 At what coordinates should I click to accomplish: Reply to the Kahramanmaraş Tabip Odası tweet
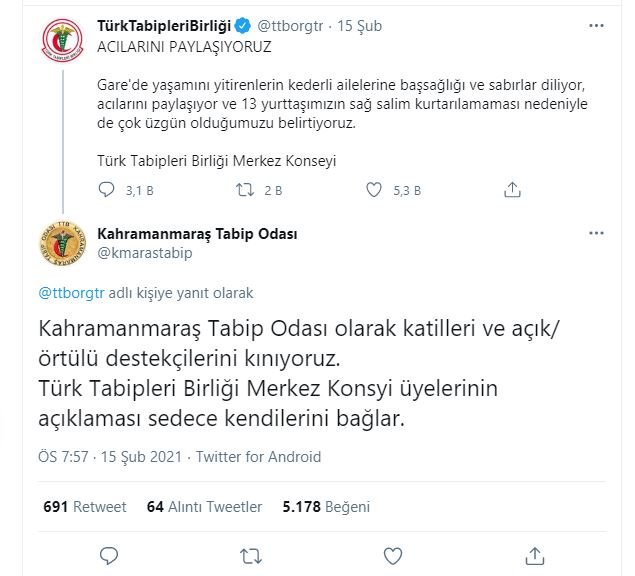108,553
